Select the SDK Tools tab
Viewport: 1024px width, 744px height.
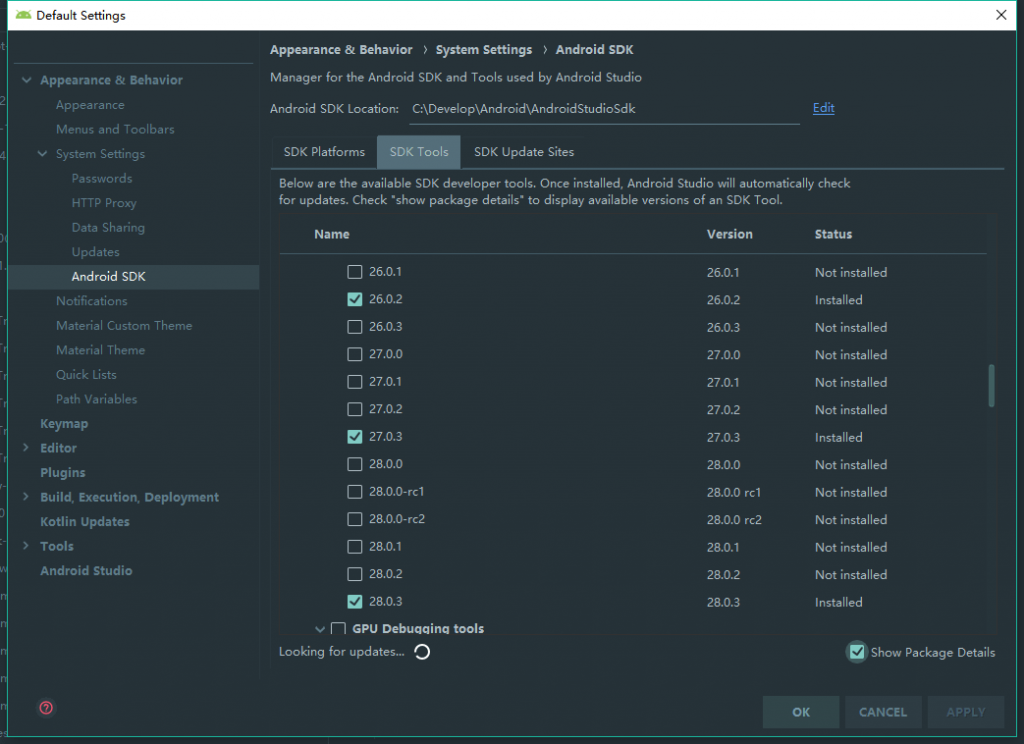(x=419, y=152)
